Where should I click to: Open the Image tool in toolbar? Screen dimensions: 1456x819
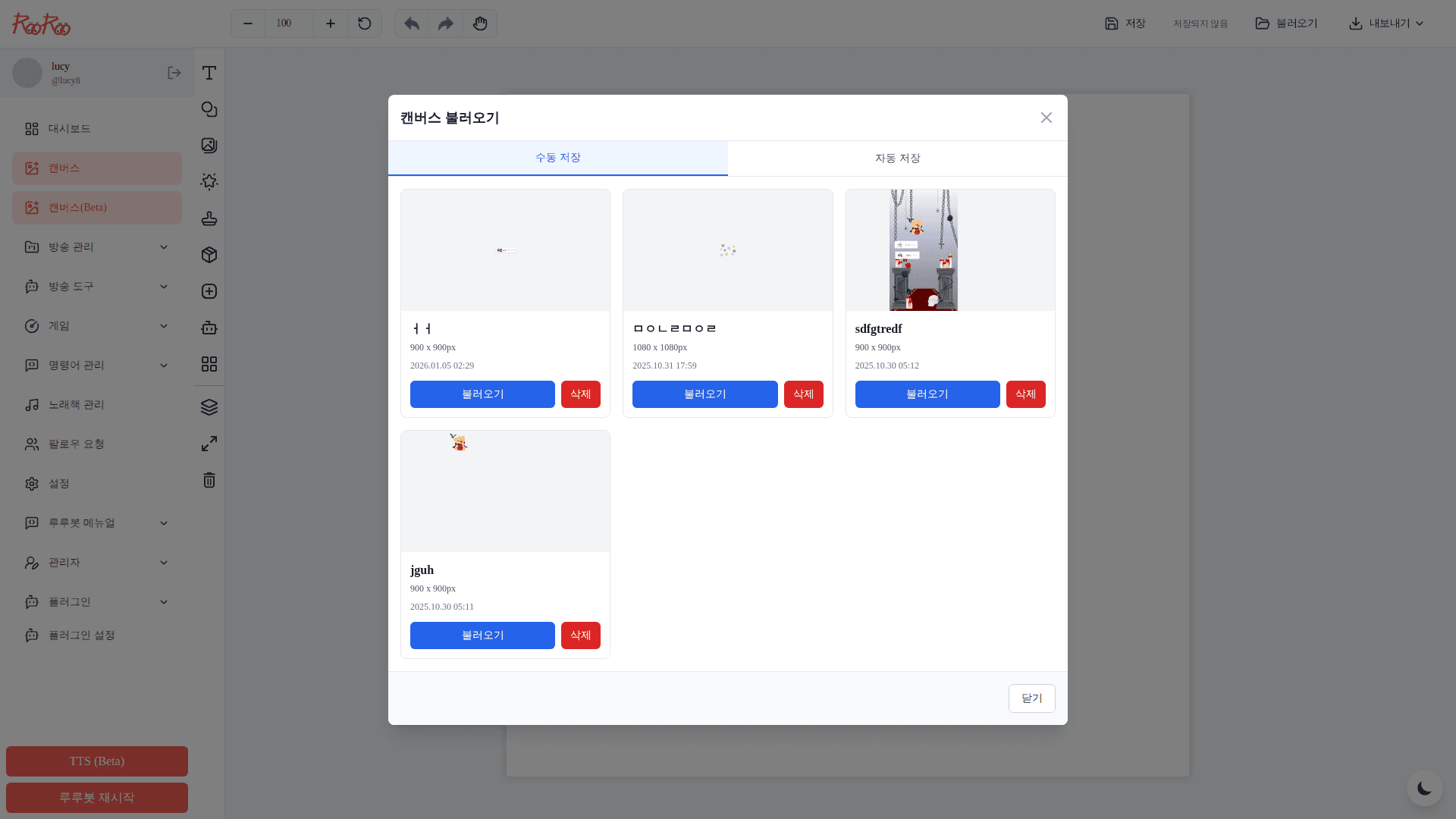tap(209, 146)
